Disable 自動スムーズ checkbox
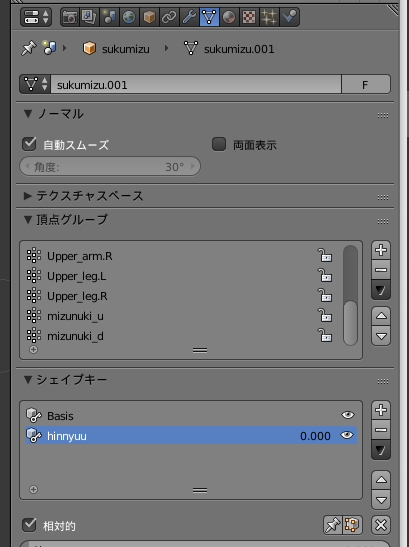Screen dimensions: 409x547 click(29, 144)
